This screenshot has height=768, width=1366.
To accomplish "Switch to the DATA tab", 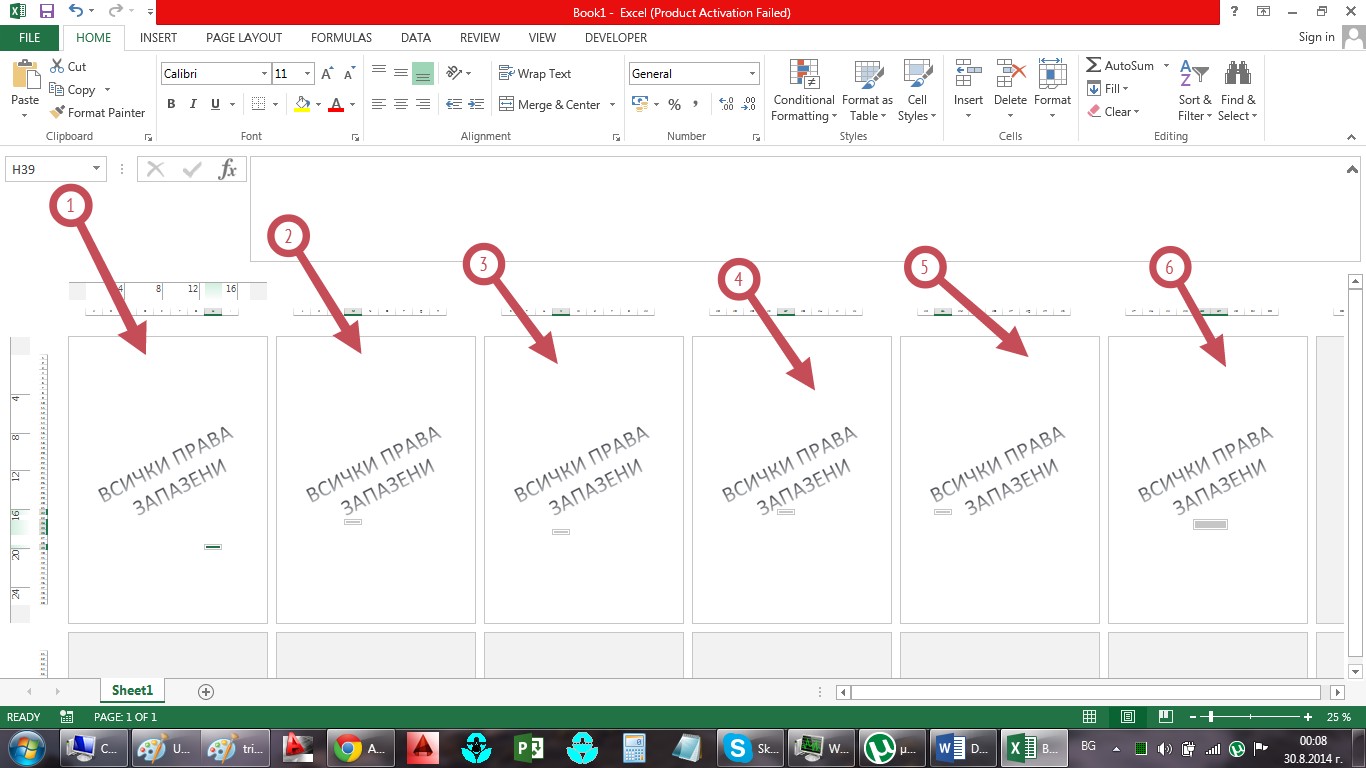I will pos(416,37).
